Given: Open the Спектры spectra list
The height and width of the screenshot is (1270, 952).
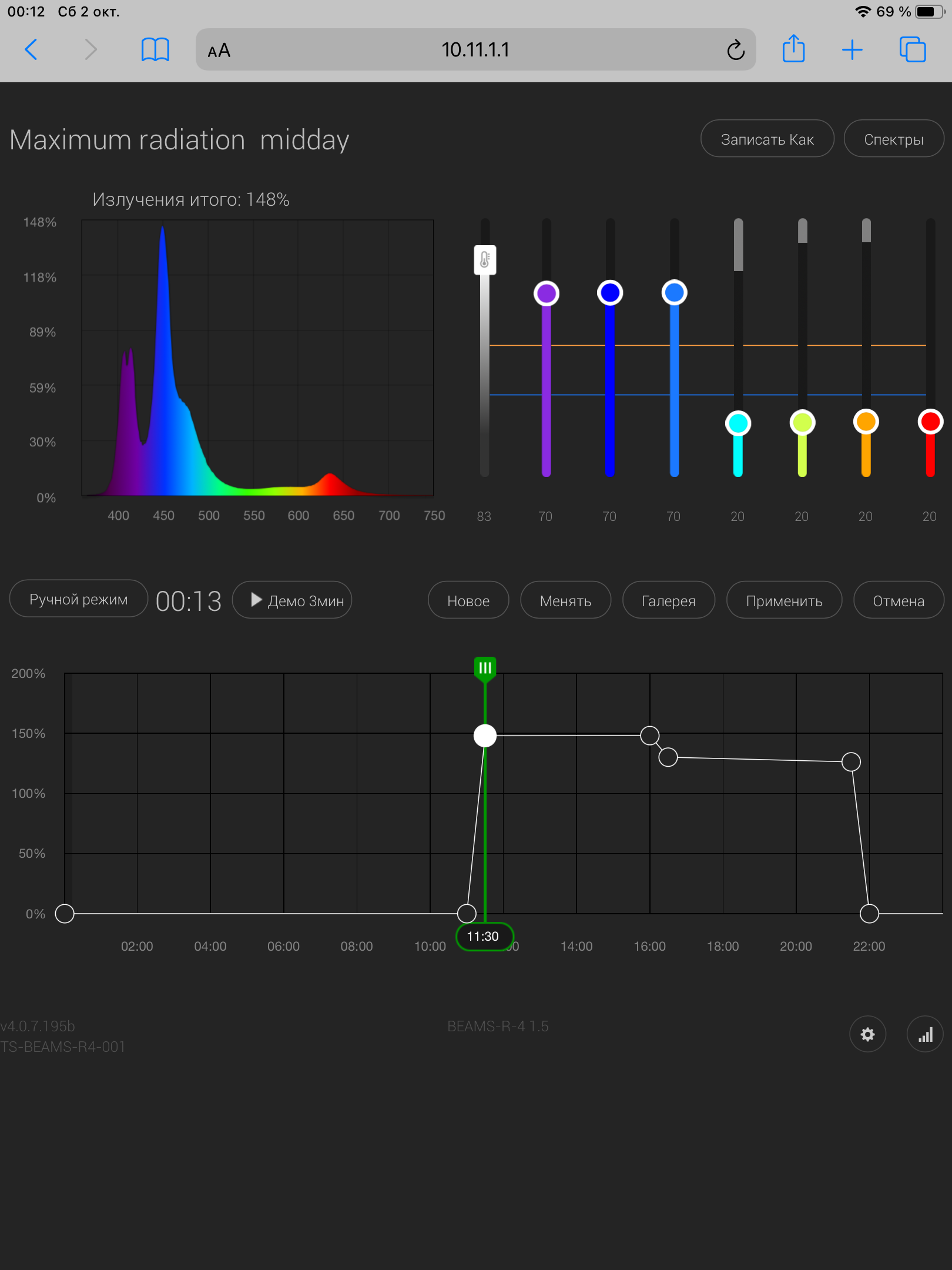Looking at the screenshot, I should tap(893, 139).
